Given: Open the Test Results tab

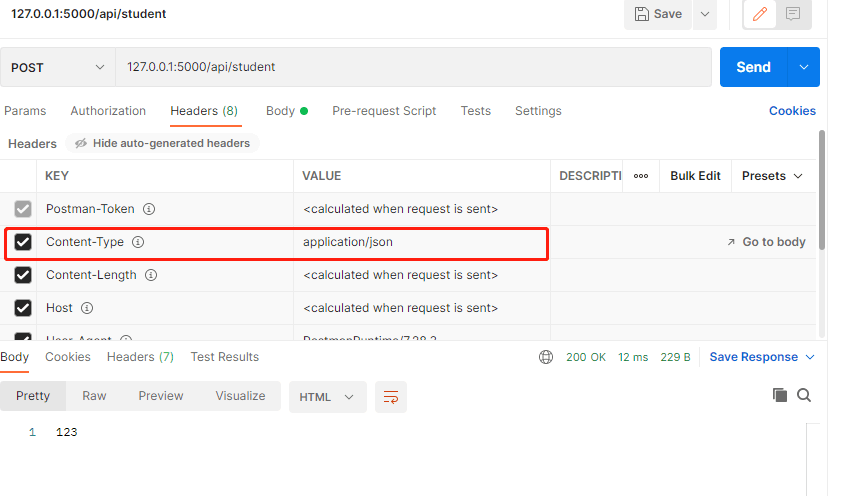Looking at the screenshot, I should pyautogui.click(x=224, y=357).
